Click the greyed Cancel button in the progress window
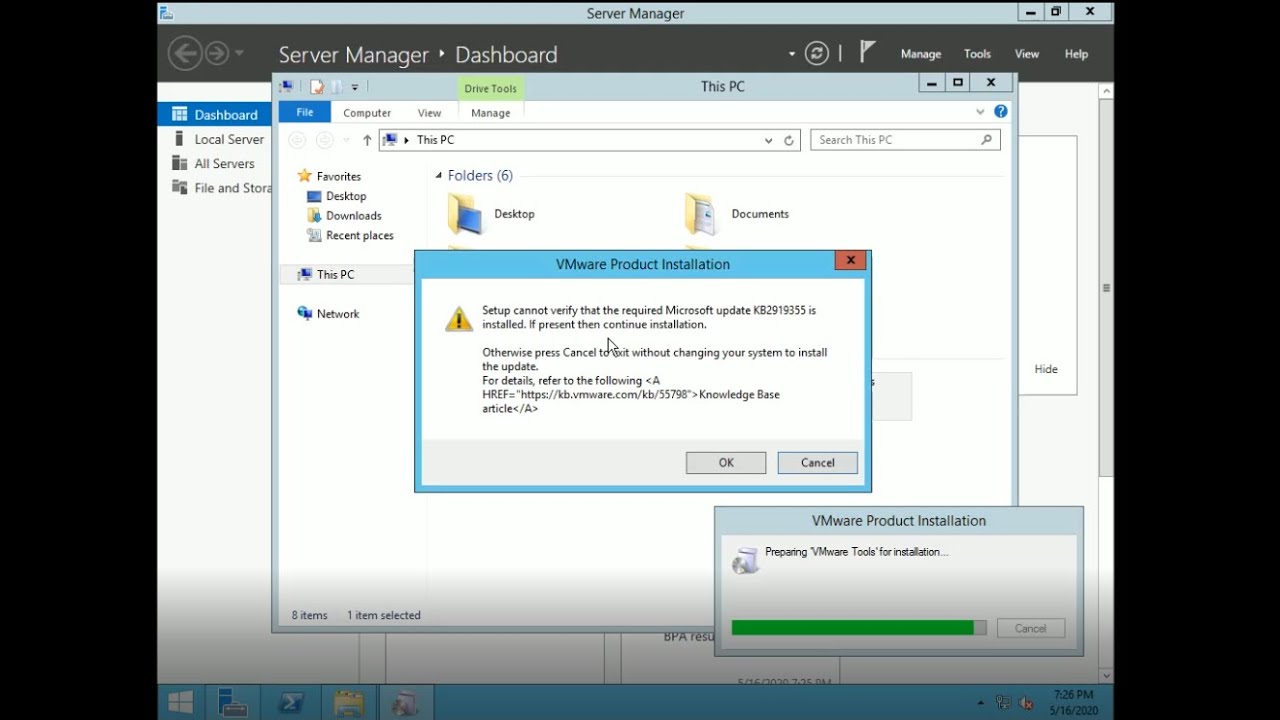The image size is (1280, 720). pos(1030,628)
